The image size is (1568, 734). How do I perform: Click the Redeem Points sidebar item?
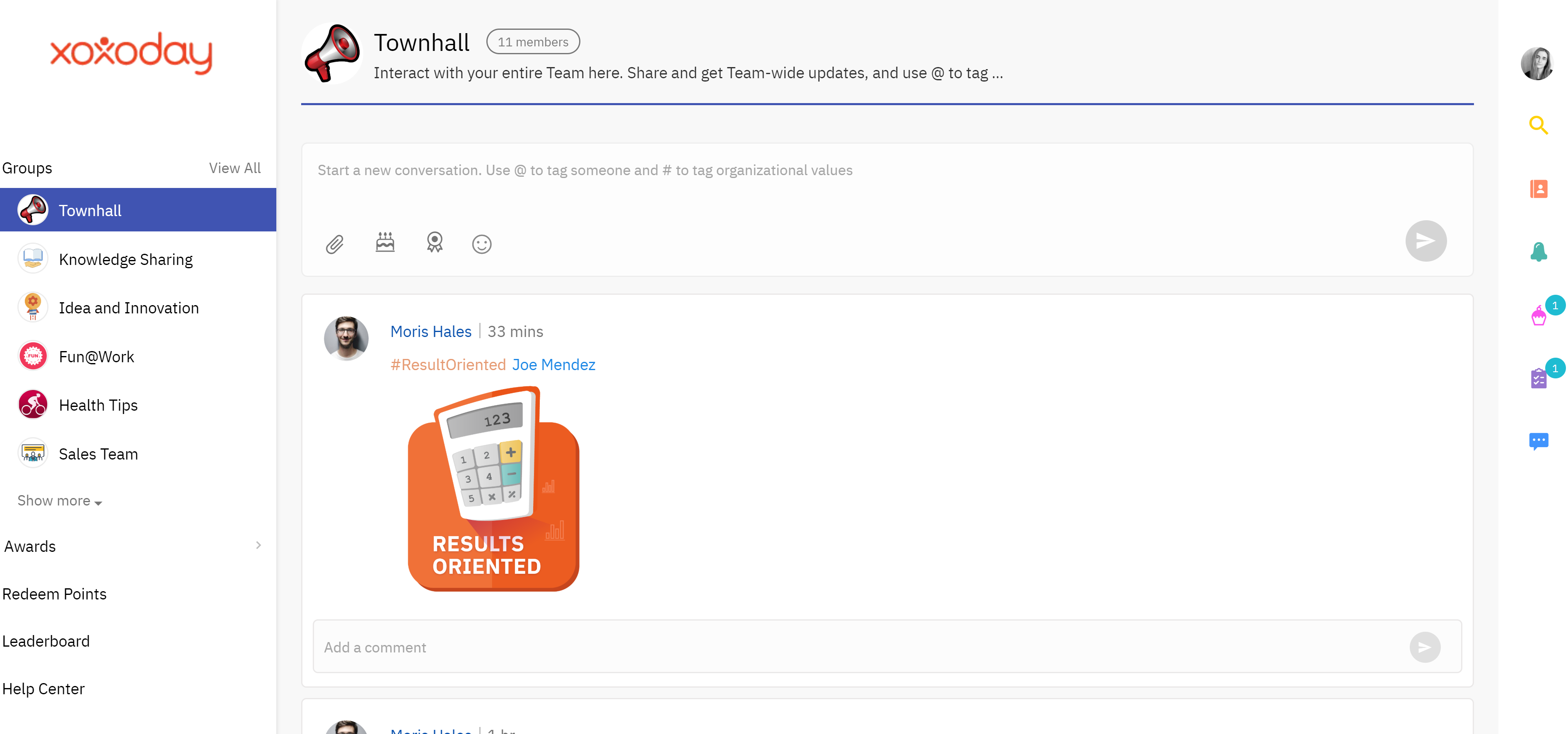(x=53, y=594)
